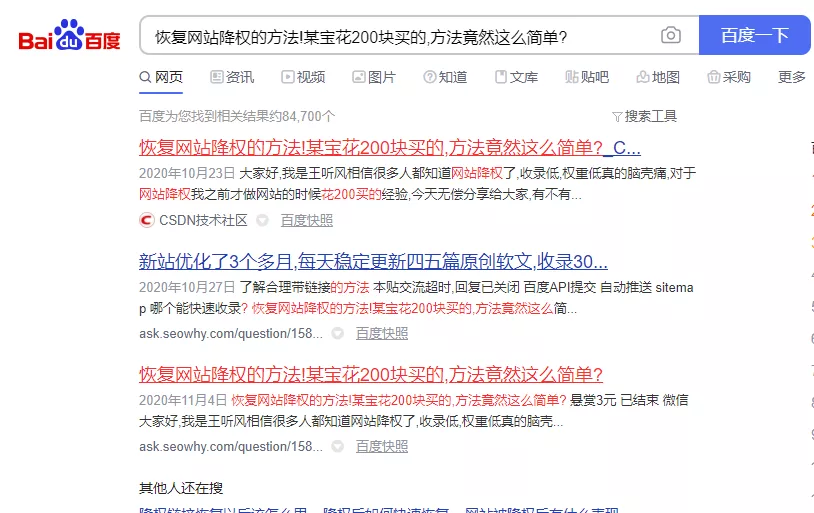Switch to the 资讯 tab
The image size is (814, 513).
[x=232, y=77]
